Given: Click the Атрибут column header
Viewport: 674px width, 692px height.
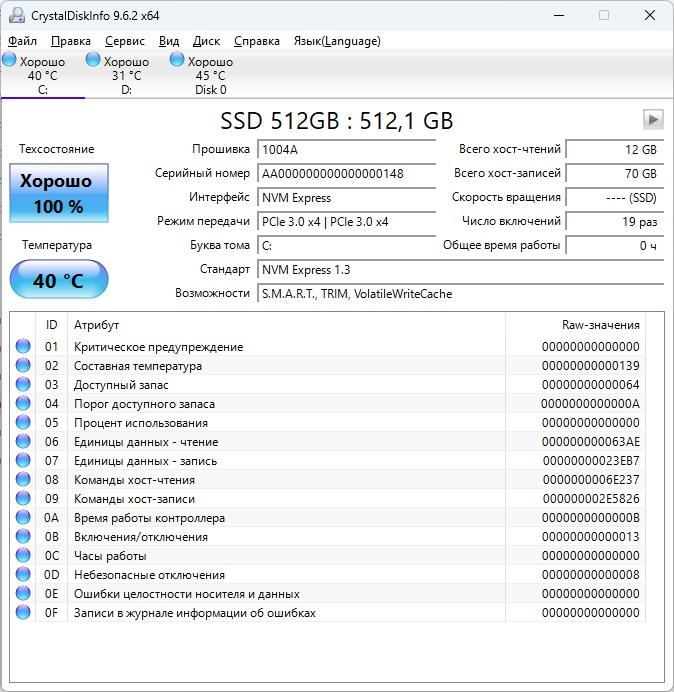Looking at the screenshot, I should click(286, 325).
